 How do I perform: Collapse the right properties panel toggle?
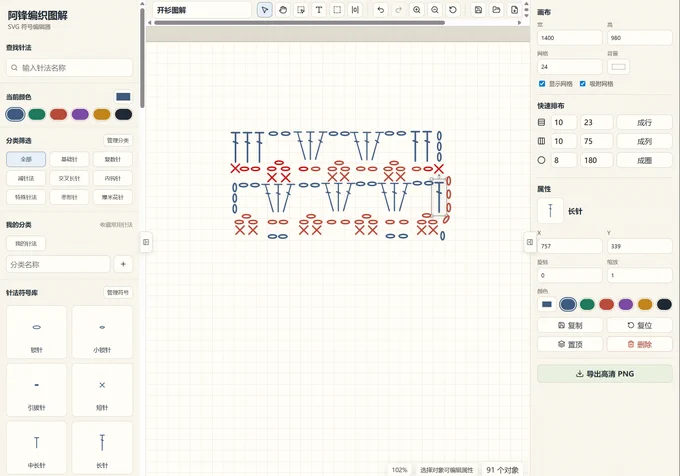pyautogui.click(x=530, y=242)
